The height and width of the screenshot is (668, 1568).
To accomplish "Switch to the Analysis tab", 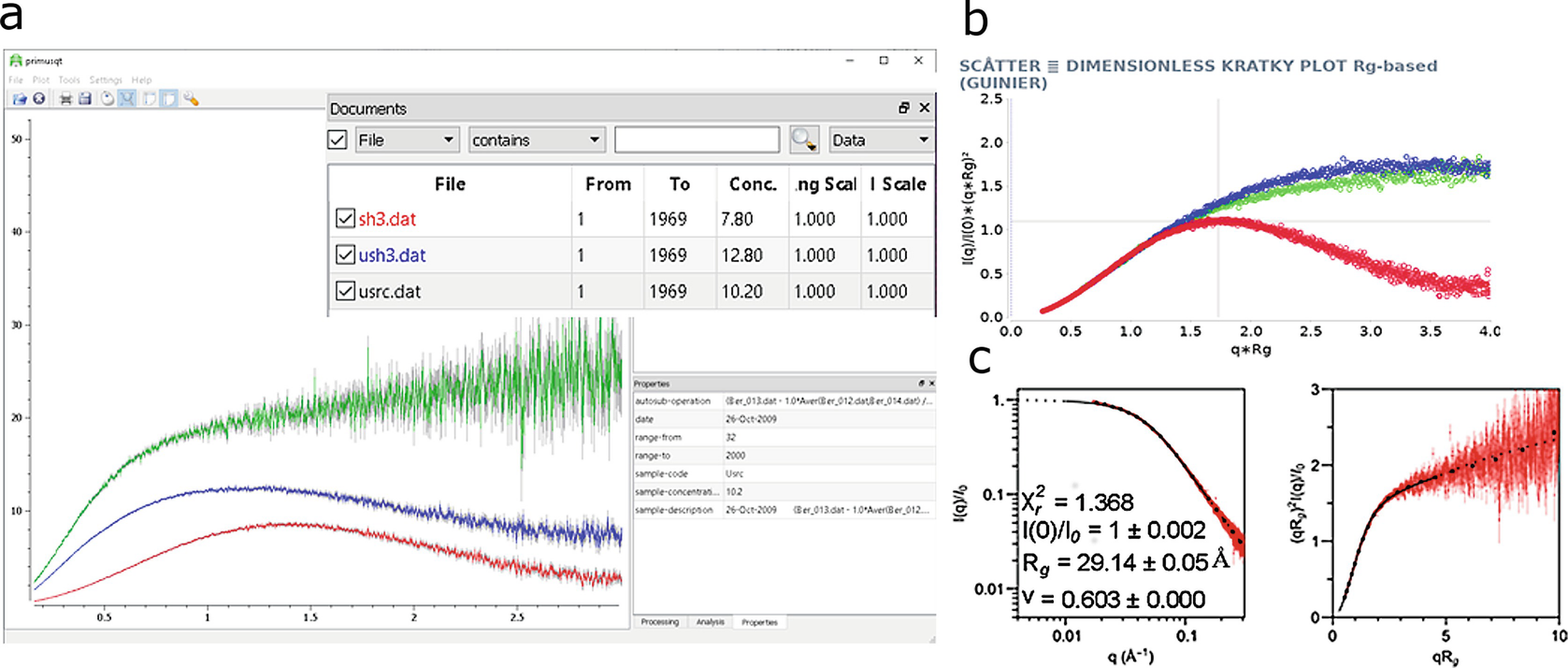I will [x=711, y=622].
